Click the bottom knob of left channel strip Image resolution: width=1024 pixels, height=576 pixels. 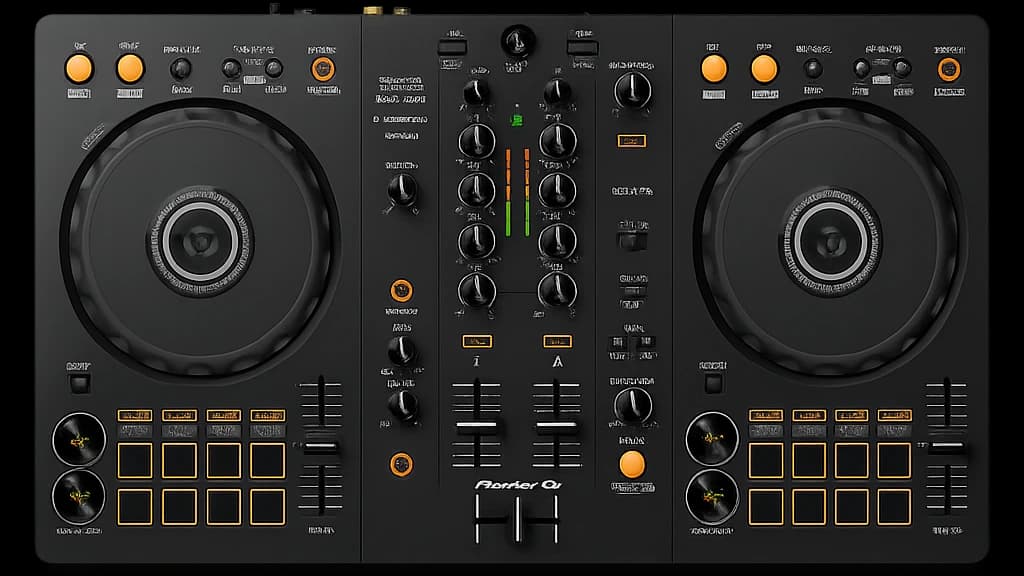[x=476, y=290]
